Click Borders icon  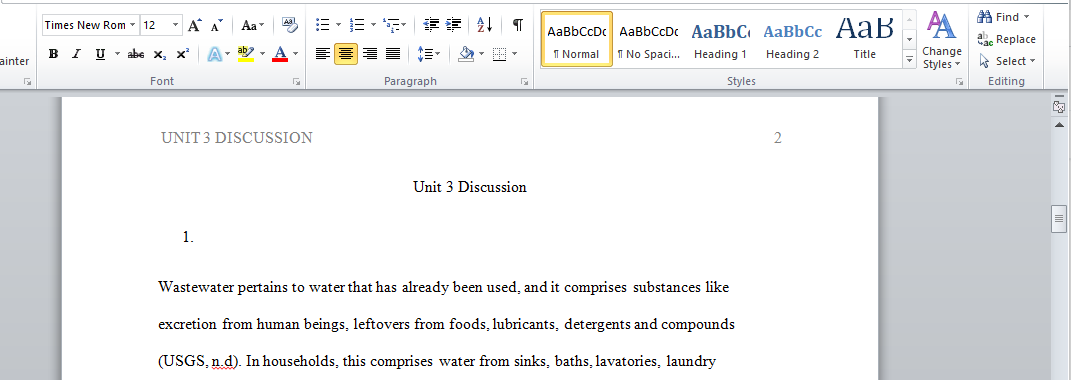[499, 54]
